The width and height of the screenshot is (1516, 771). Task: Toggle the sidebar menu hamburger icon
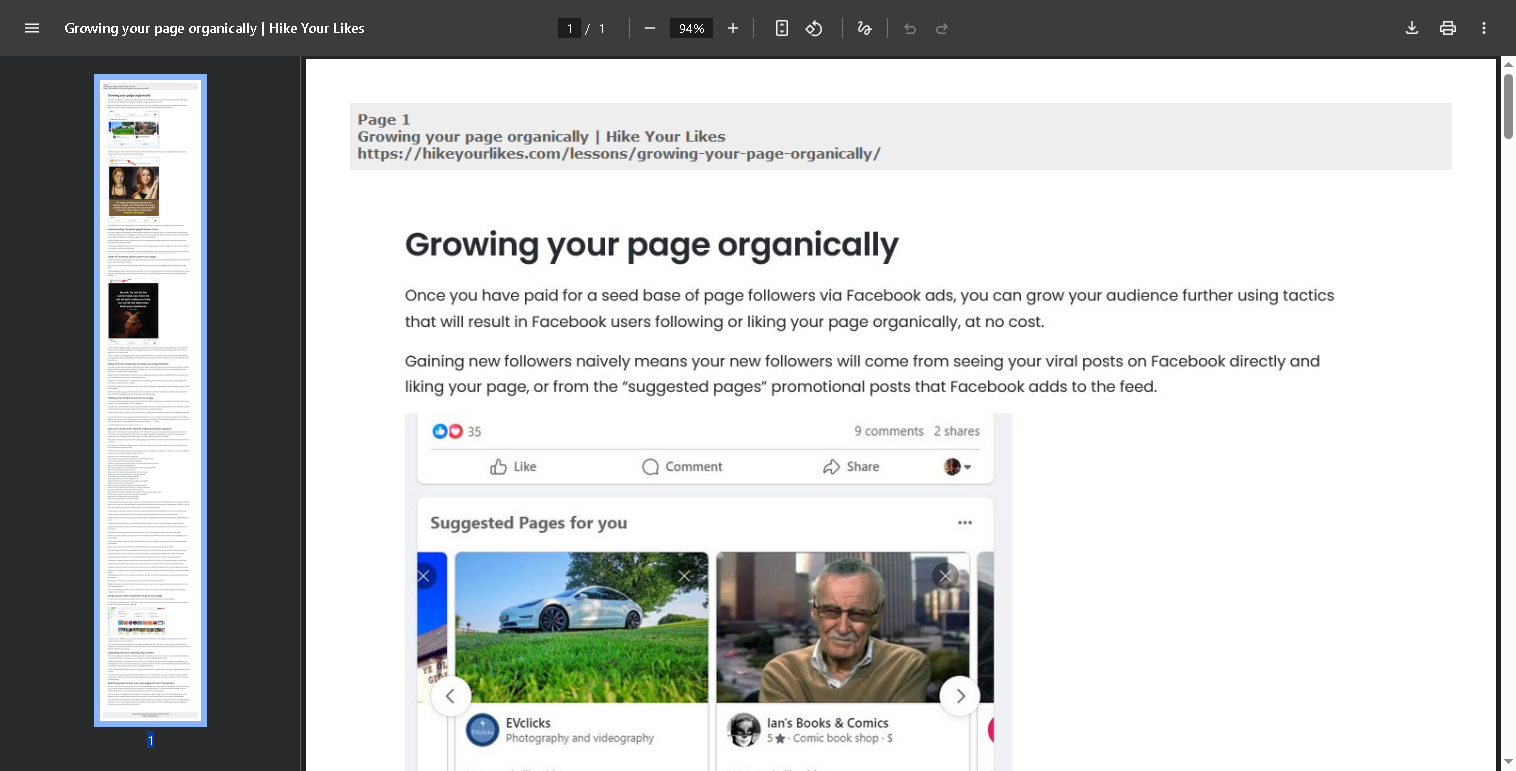pyautogui.click(x=32, y=28)
